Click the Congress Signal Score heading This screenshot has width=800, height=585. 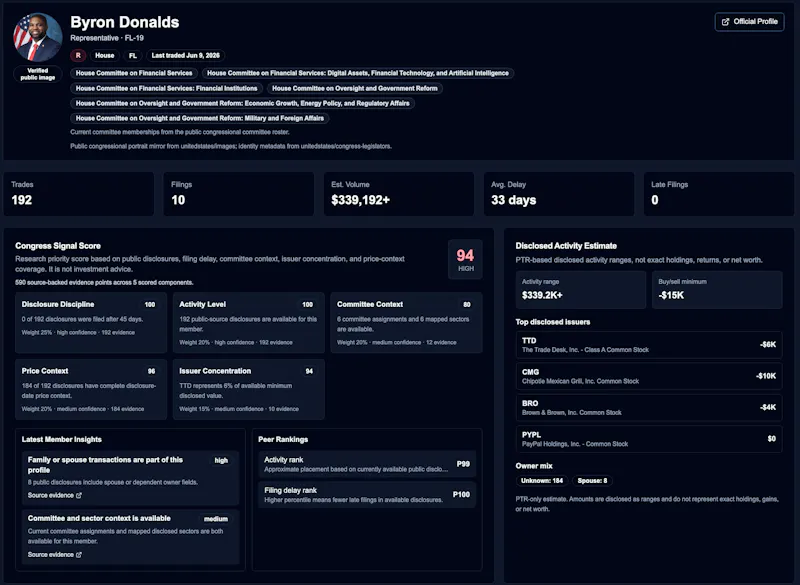point(58,246)
